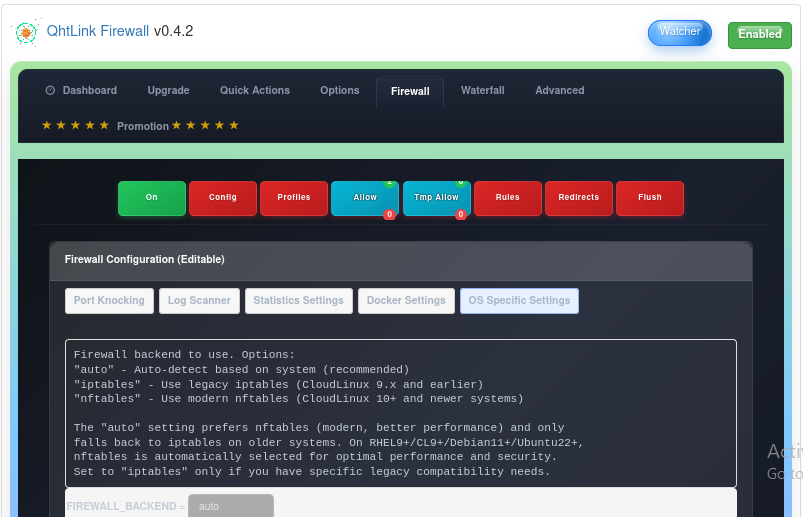
Task: Toggle the green On firewall button
Action: pyautogui.click(x=152, y=198)
